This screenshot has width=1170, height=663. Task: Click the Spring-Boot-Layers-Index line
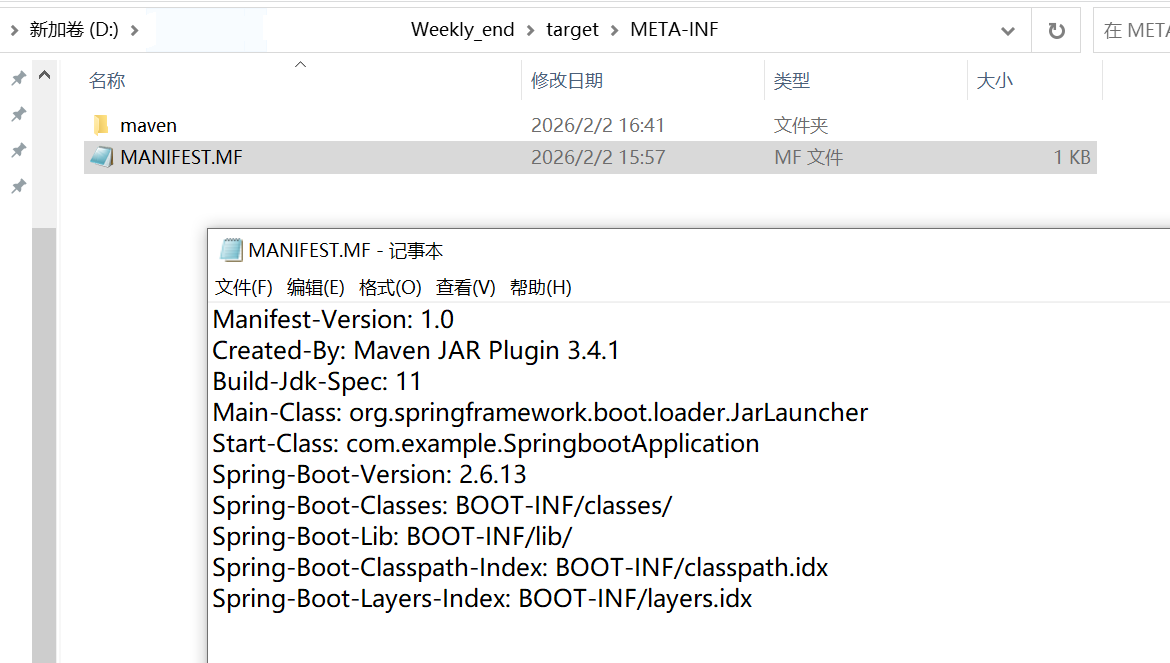[x=482, y=599]
